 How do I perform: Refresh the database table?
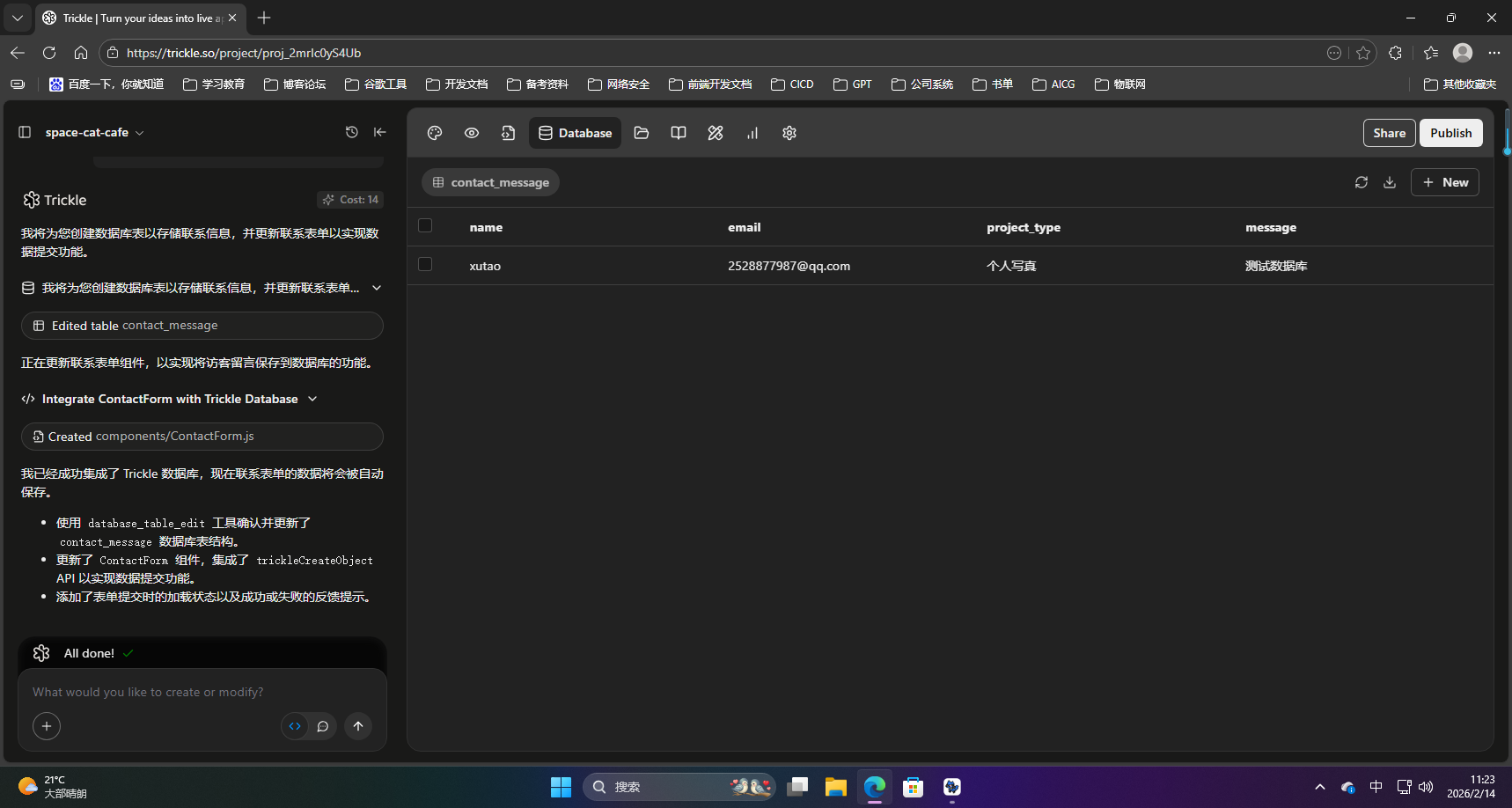click(x=1362, y=182)
